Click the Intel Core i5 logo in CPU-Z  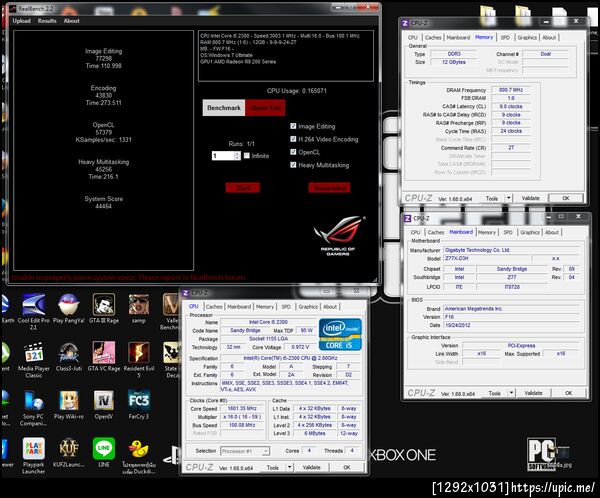(340, 334)
